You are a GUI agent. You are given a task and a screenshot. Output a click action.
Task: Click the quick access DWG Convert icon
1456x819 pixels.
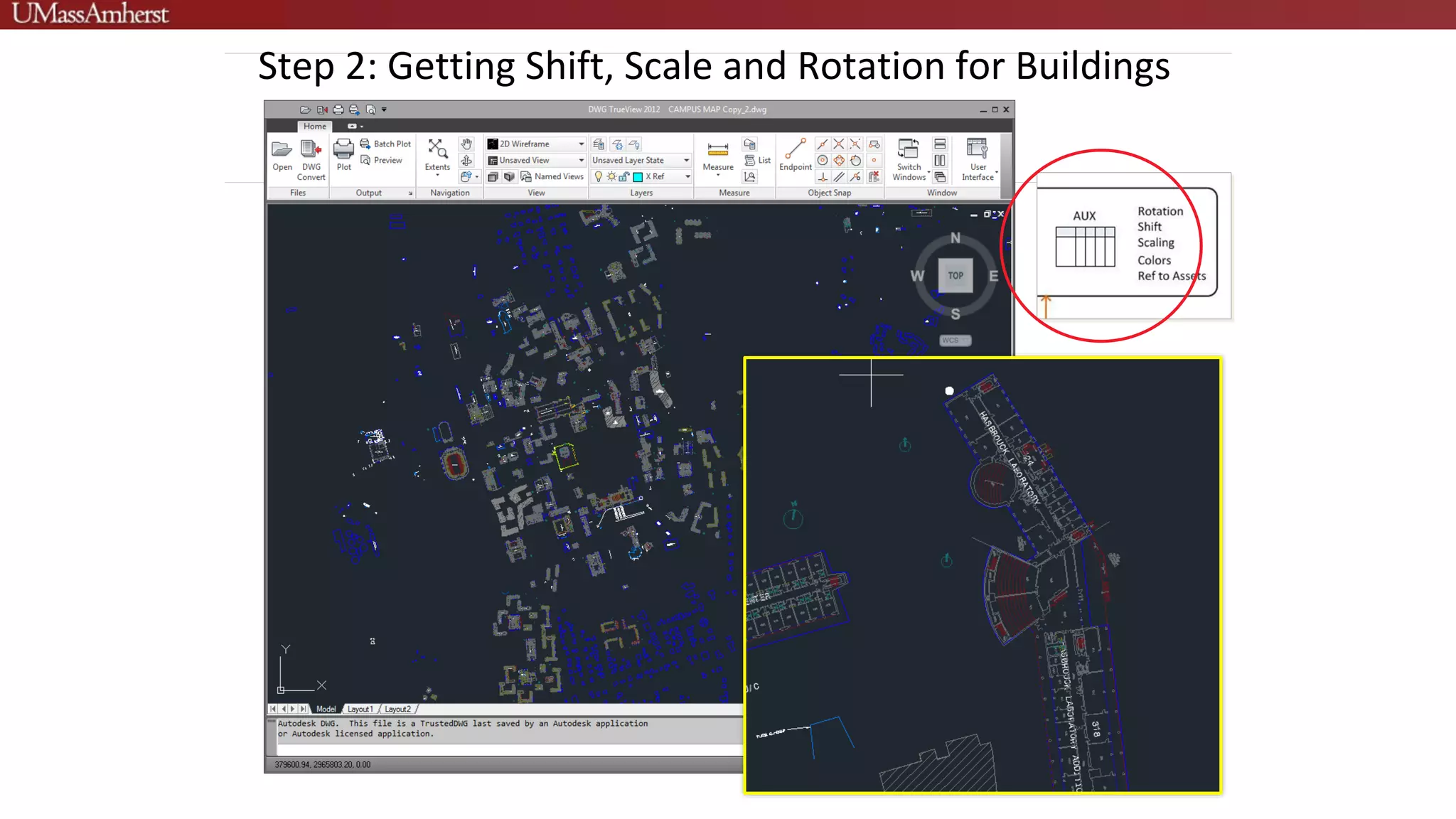tap(322, 109)
